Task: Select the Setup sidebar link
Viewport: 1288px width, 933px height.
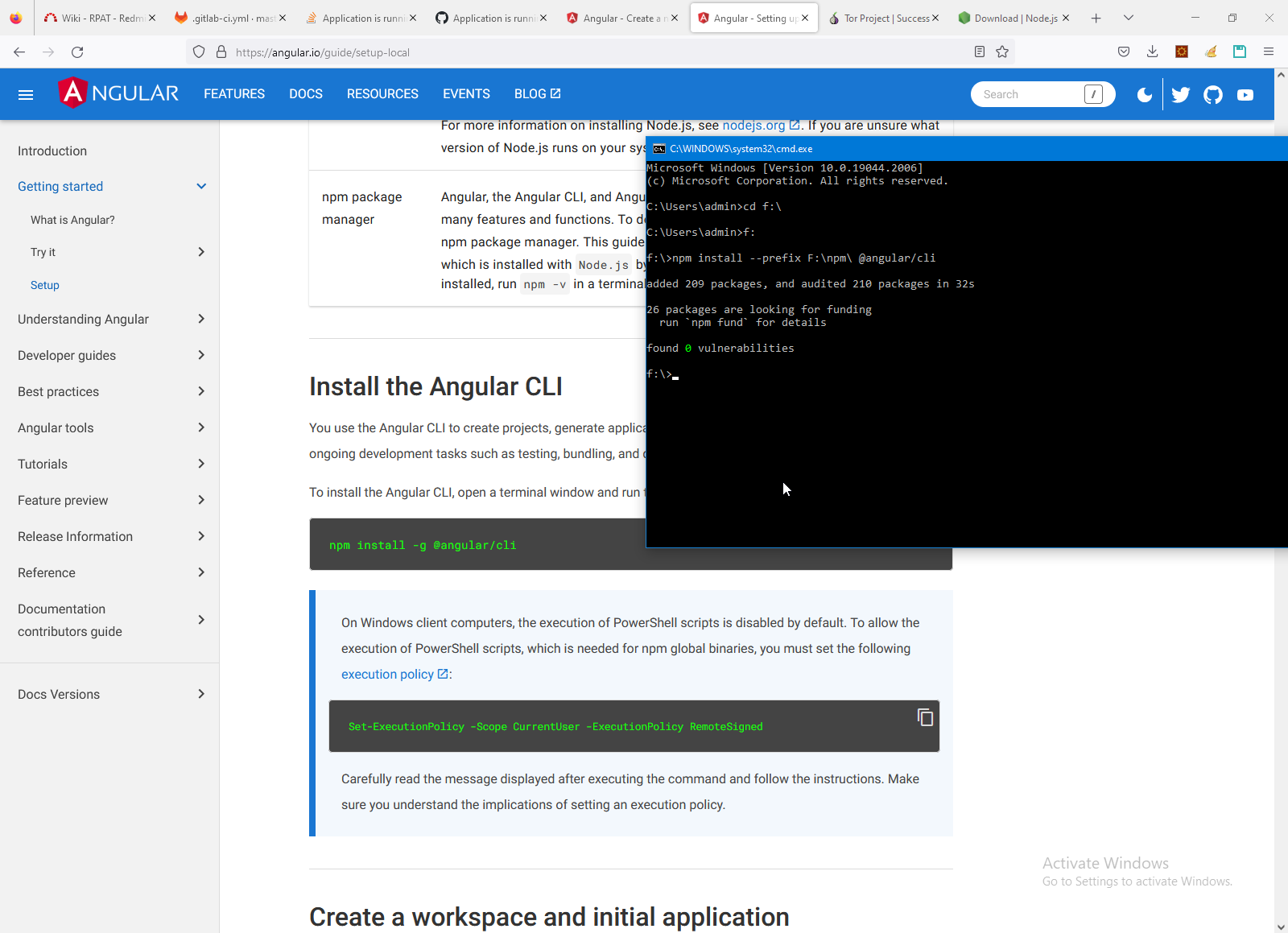Action: coord(45,285)
